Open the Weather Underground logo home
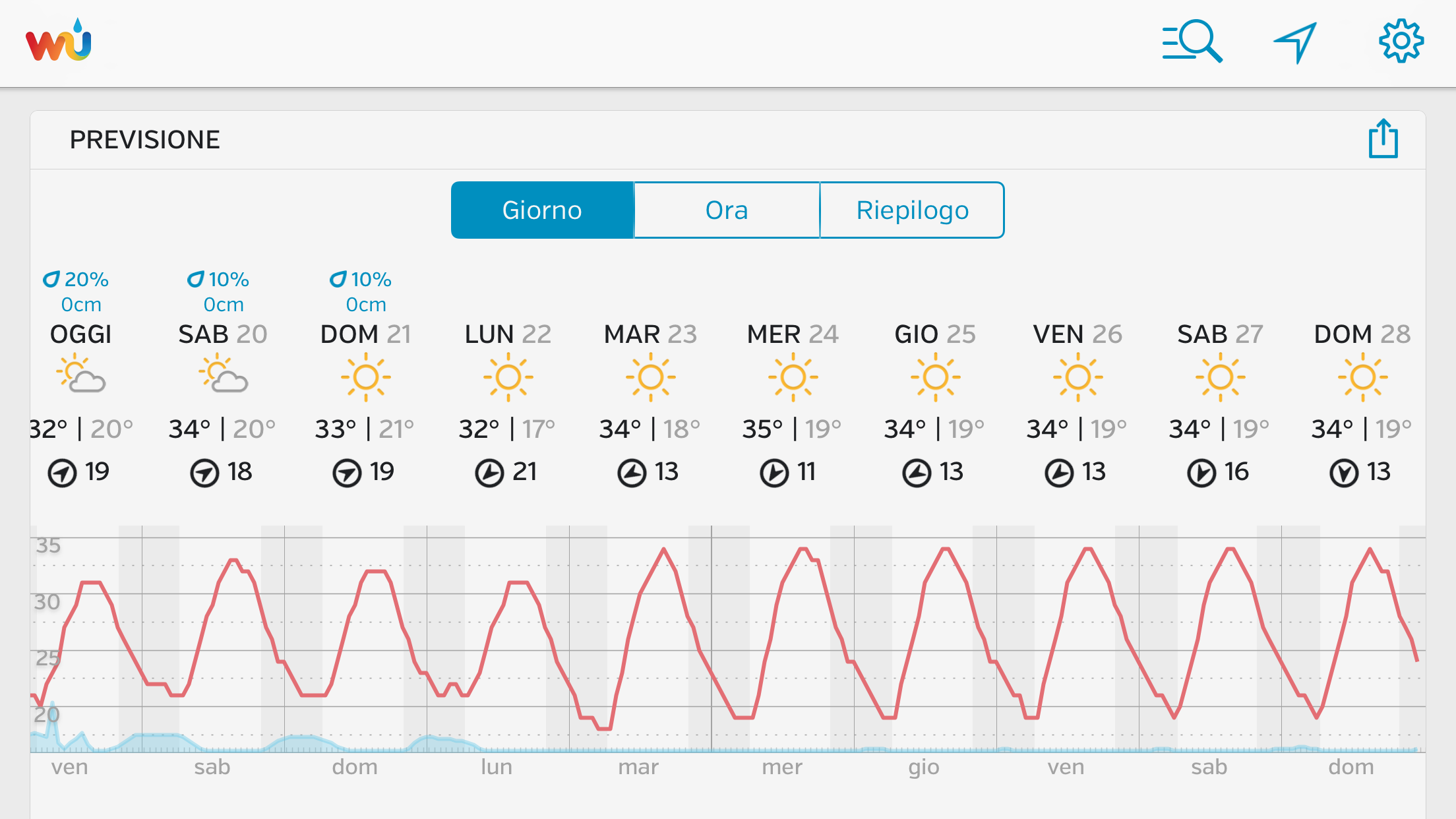This screenshot has height=819, width=1456. coord(59,42)
